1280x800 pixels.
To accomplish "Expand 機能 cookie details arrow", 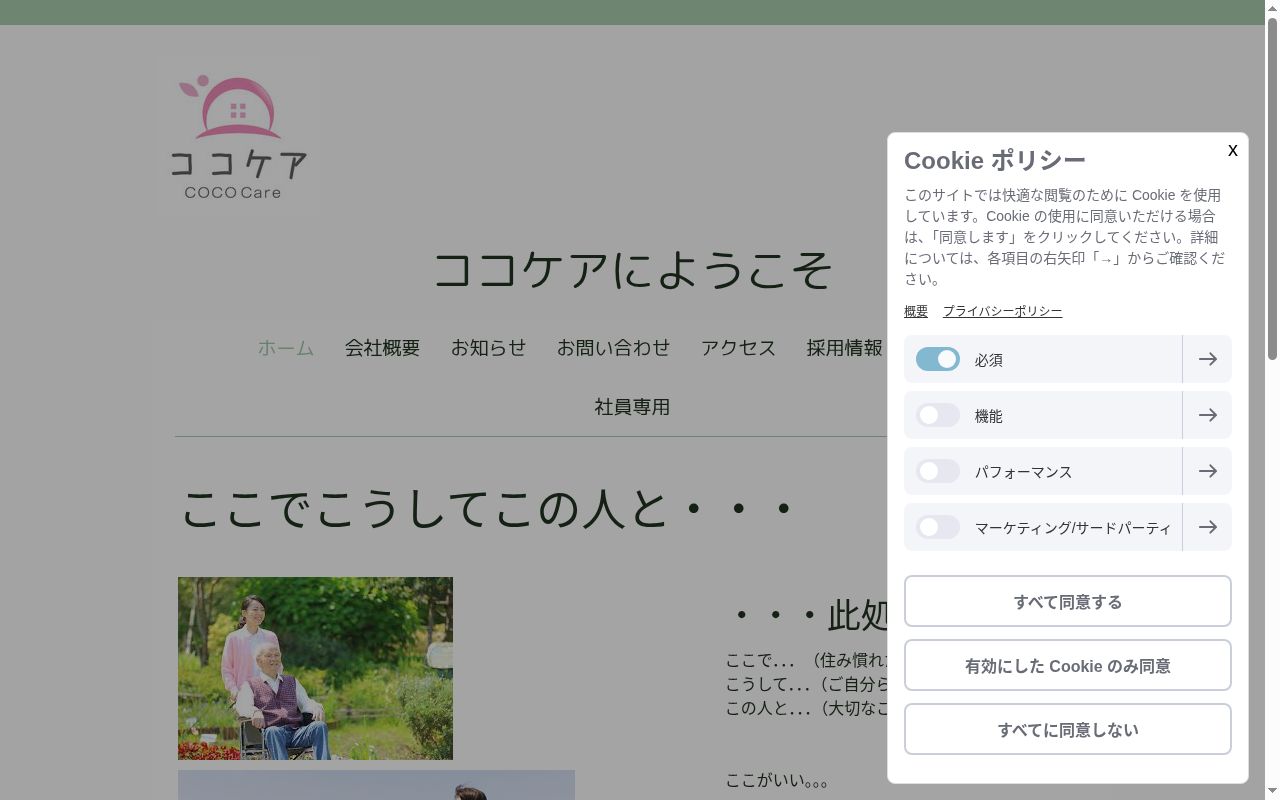I will pos(1207,415).
